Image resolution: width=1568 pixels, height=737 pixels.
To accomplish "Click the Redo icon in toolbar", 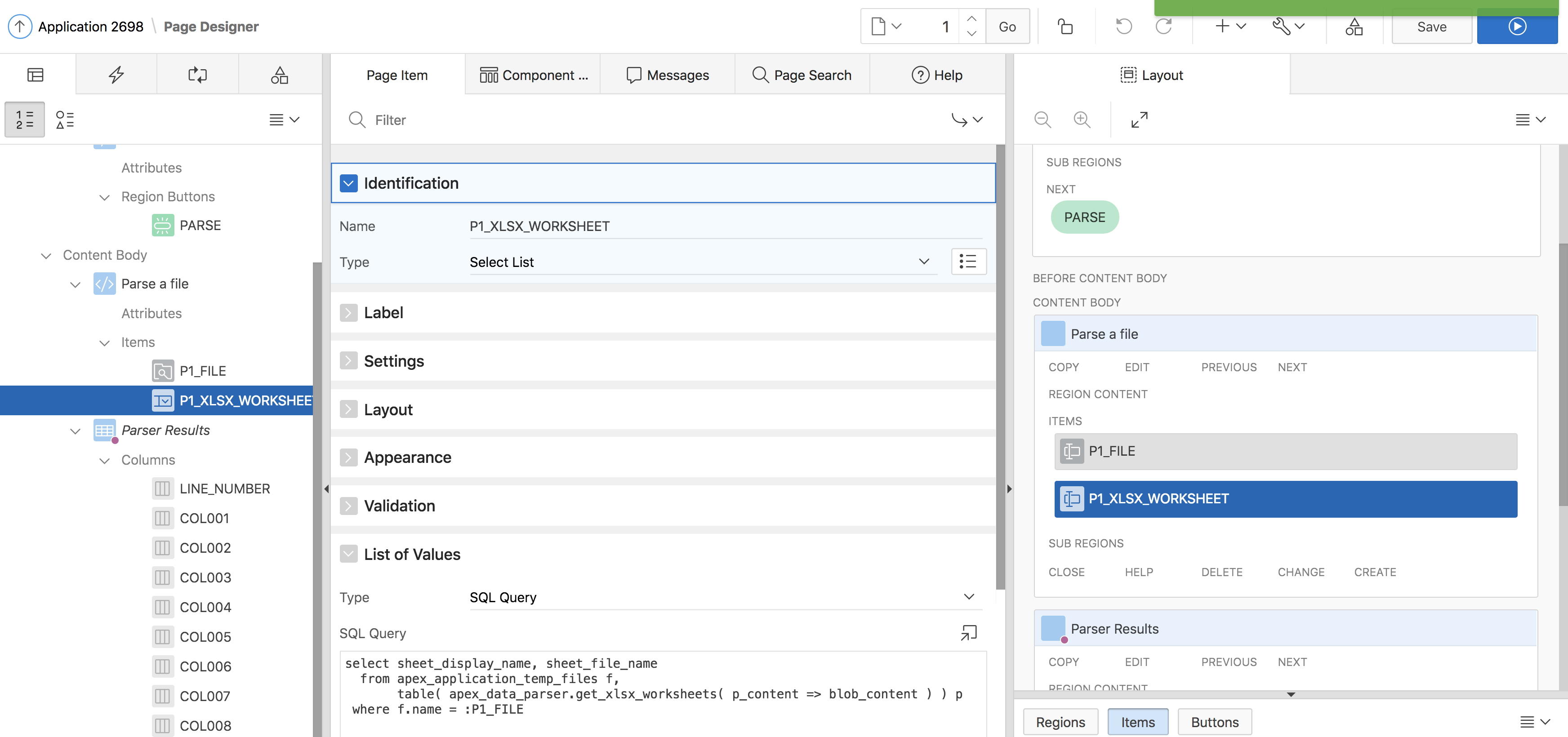I will (1163, 26).
